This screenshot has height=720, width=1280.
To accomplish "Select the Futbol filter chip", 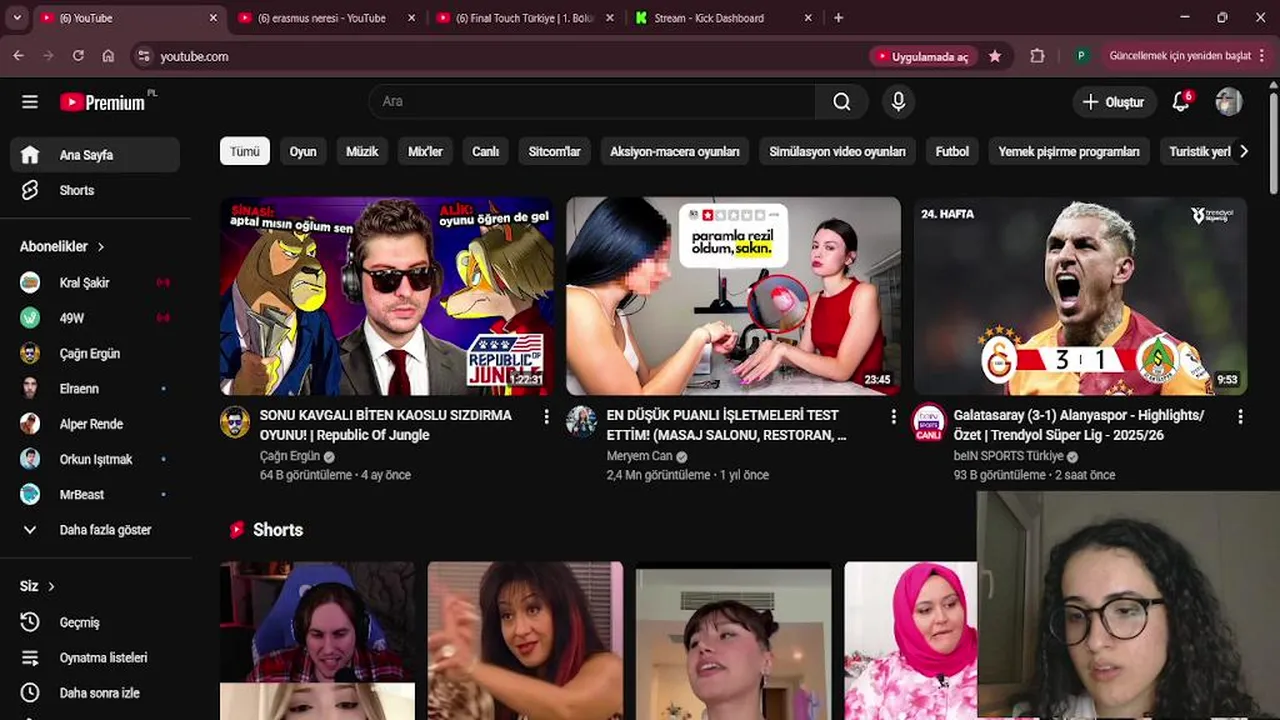I will click(x=952, y=151).
